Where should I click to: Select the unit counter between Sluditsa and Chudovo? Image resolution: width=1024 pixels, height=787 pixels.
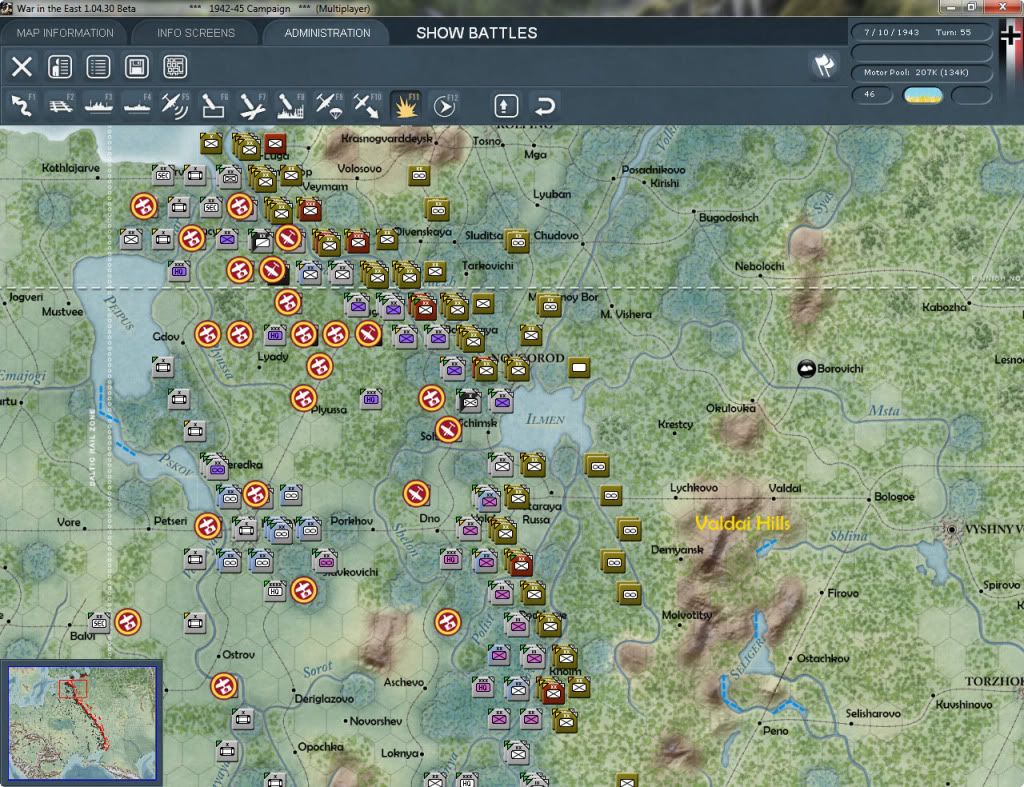pos(518,242)
